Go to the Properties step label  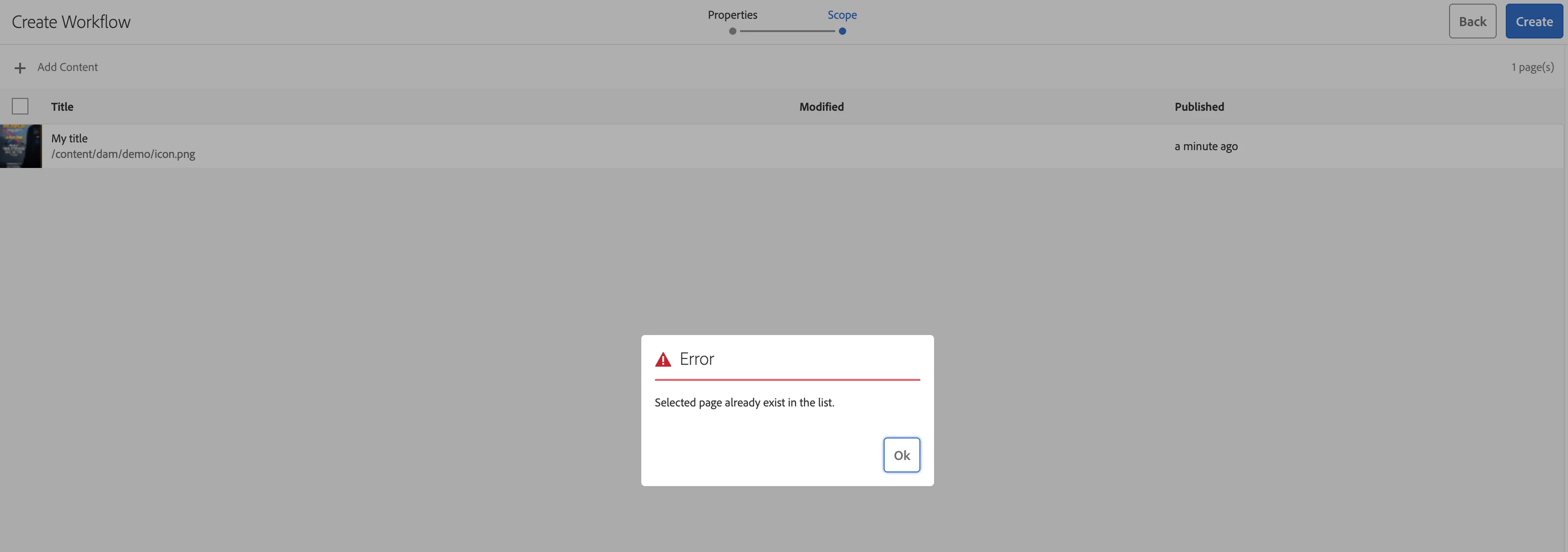pos(732,15)
